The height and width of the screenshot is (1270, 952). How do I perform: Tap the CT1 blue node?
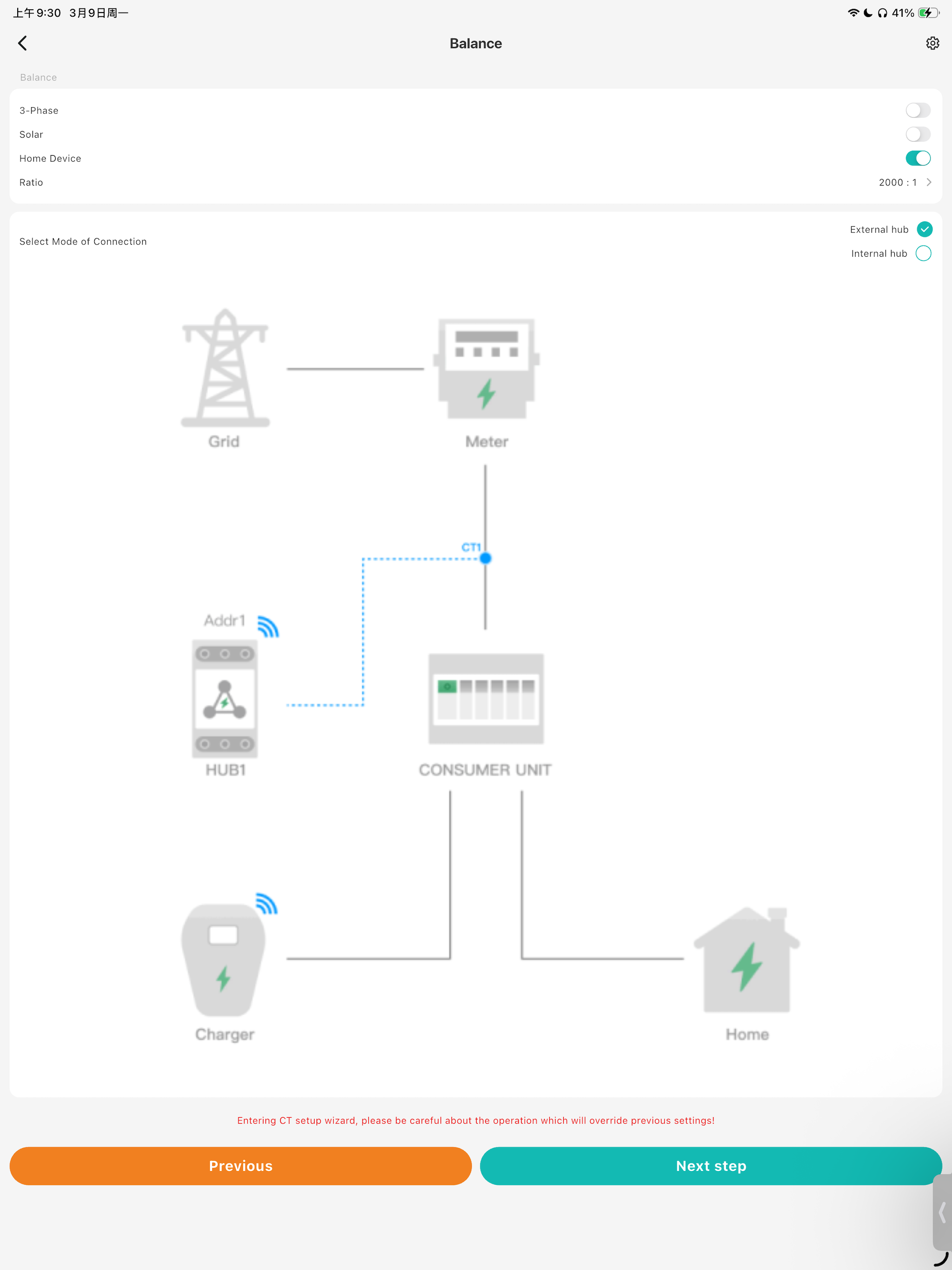[x=485, y=558]
